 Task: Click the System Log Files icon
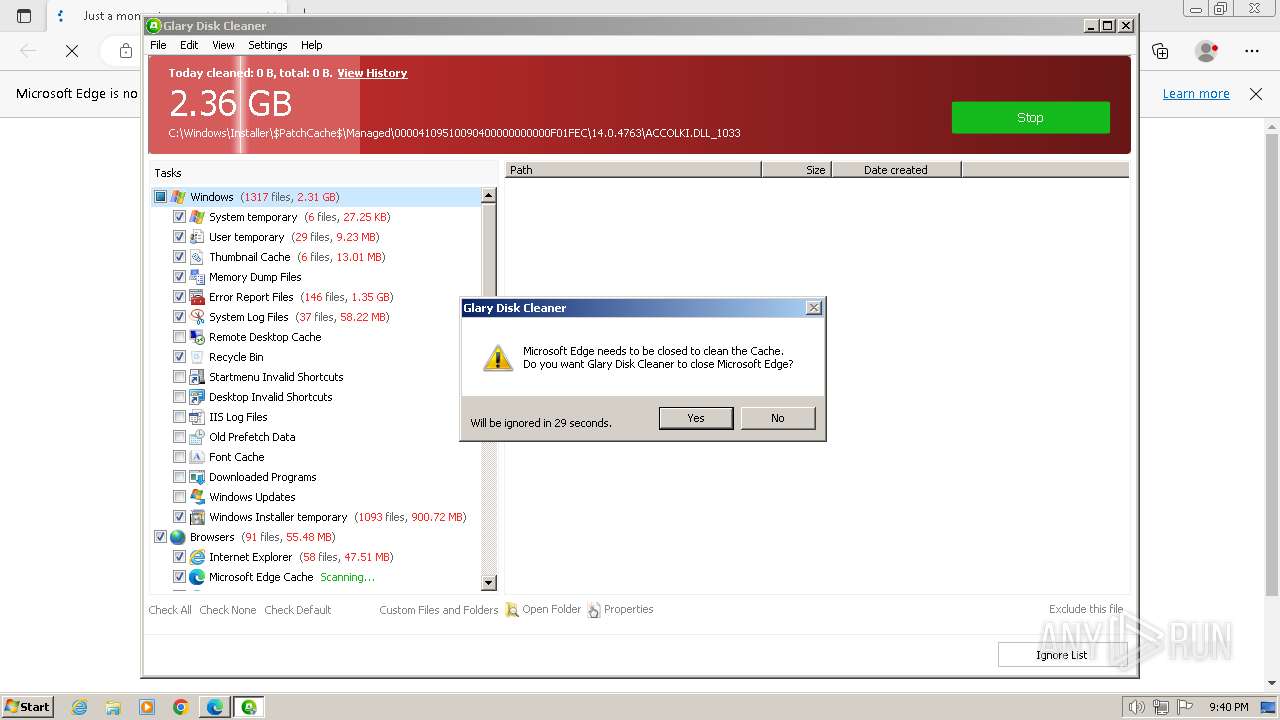coord(197,317)
